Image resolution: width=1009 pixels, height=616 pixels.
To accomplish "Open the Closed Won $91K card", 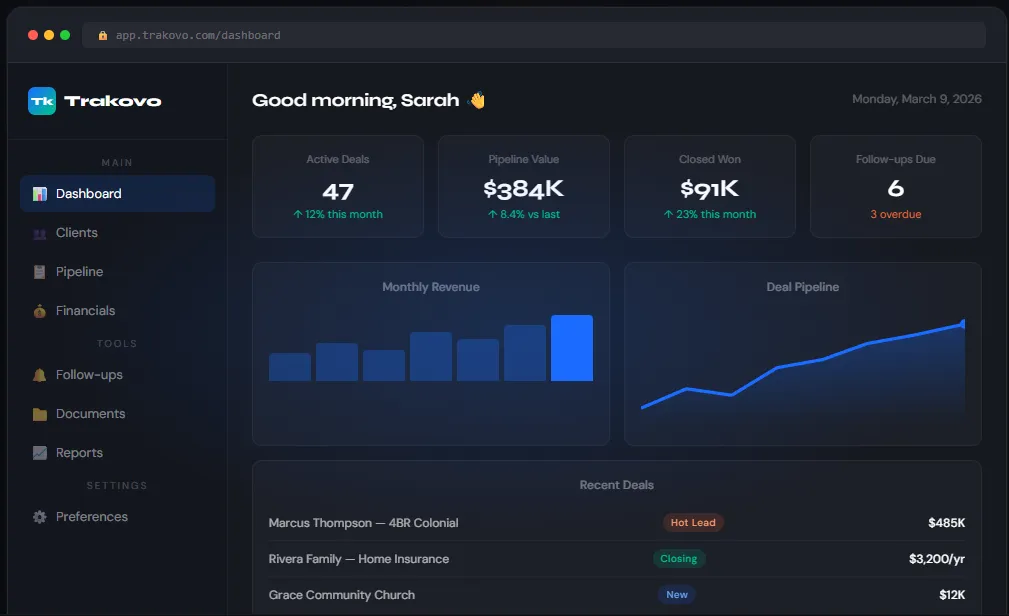I will point(710,186).
